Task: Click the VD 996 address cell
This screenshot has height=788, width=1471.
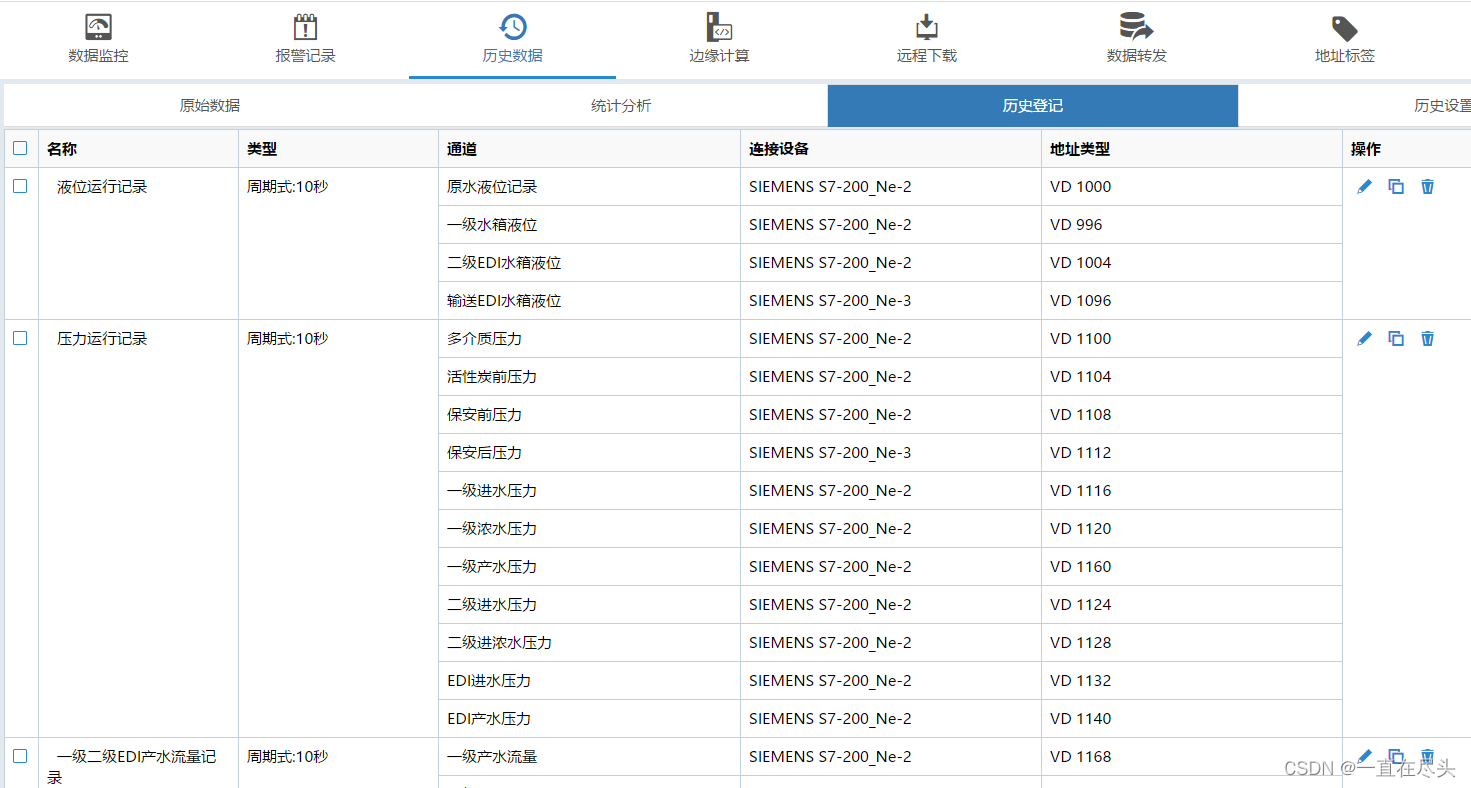Action: [1191, 225]
